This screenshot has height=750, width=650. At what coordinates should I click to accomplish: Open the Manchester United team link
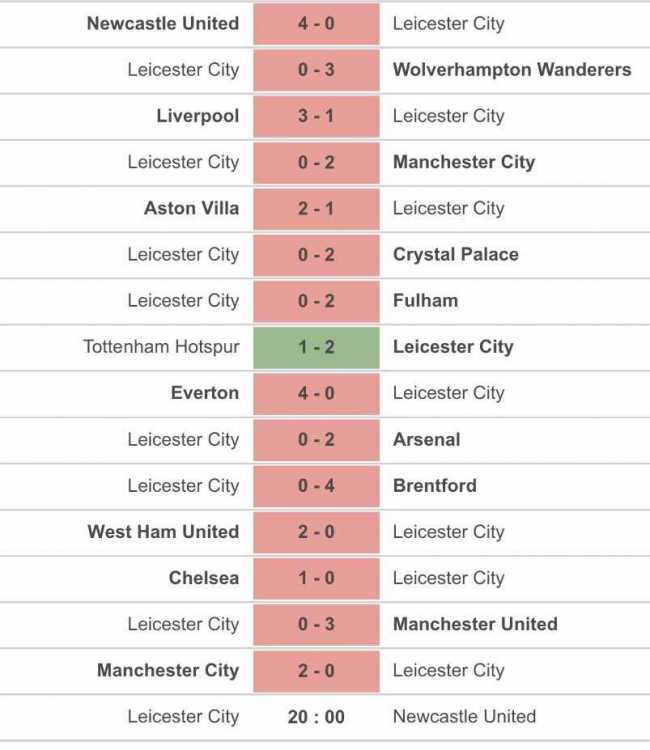point(475,624)
